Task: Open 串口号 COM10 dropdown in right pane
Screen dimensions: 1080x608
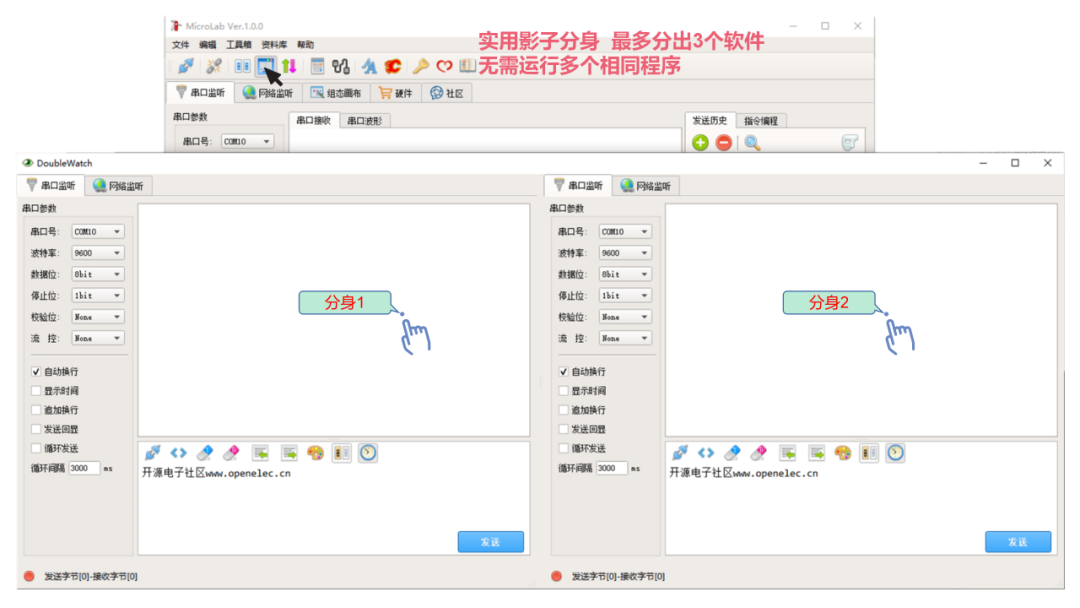Action: (625, 231)
